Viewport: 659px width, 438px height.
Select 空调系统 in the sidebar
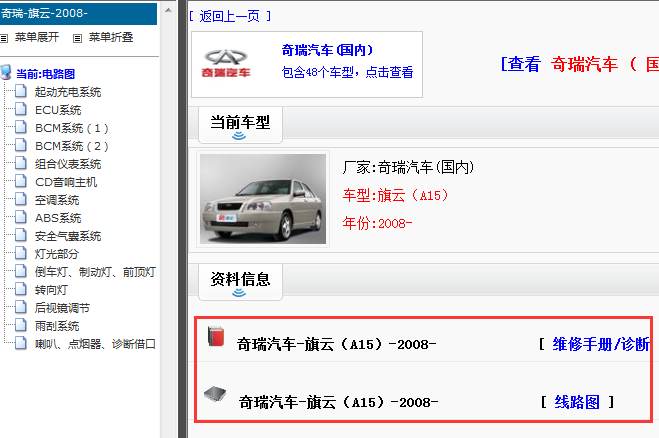(x=57, y=201)
